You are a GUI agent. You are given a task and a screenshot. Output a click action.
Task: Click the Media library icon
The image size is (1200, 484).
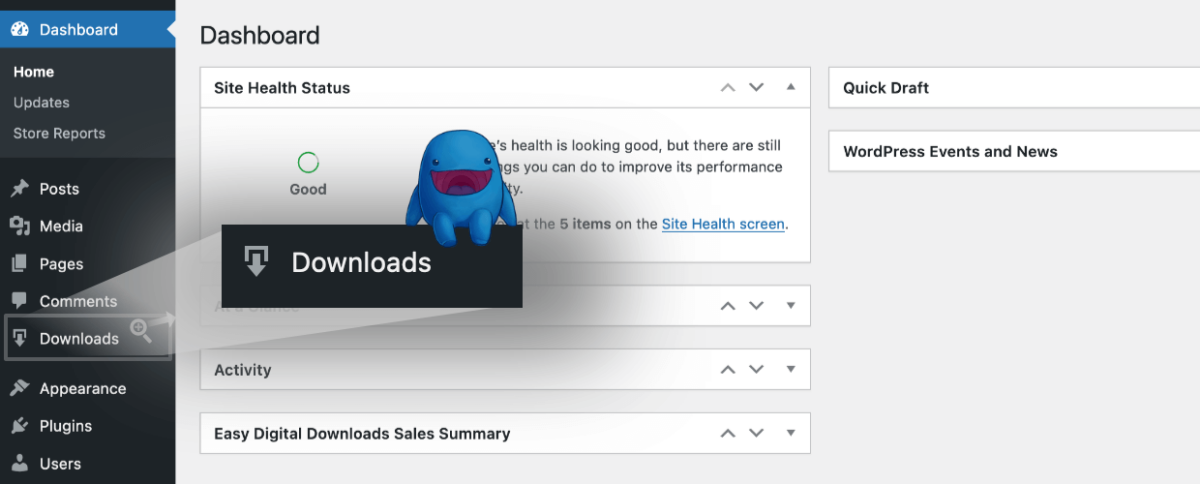(x=19, y=226)
